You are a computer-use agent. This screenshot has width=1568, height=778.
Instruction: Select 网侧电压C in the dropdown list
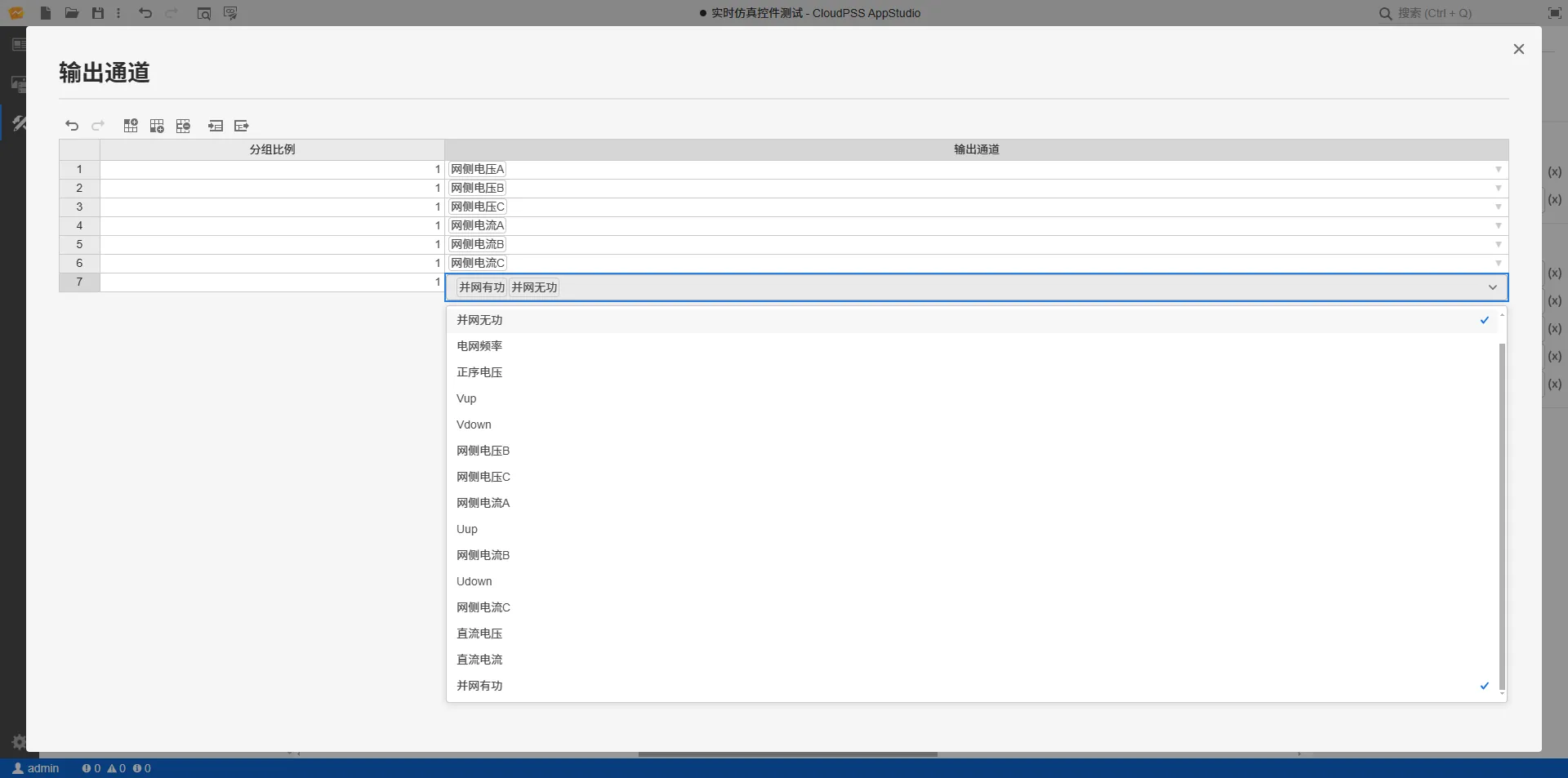pyautogui.click(x=972, y=477)
